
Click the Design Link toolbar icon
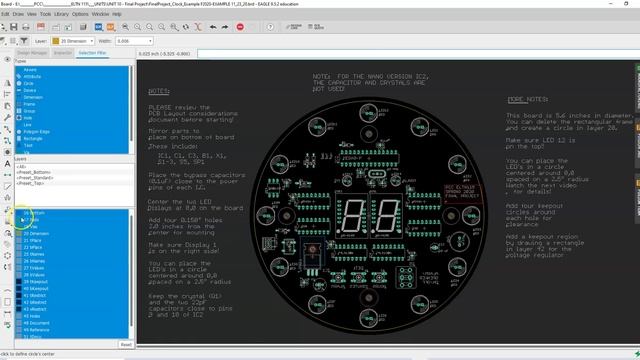(294, 27)
